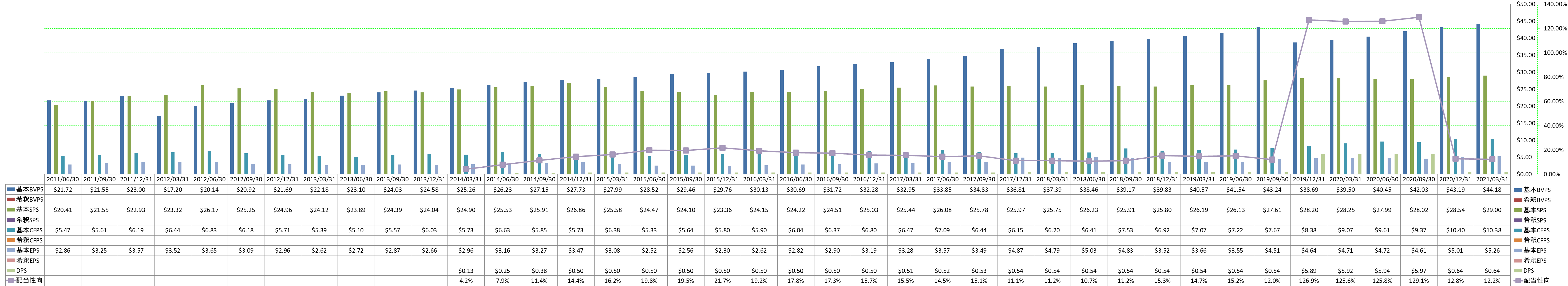Click the green SPS bar for 2011/06/30
1568x286 pixels.
pyautogui.click(x=56, y=139)
